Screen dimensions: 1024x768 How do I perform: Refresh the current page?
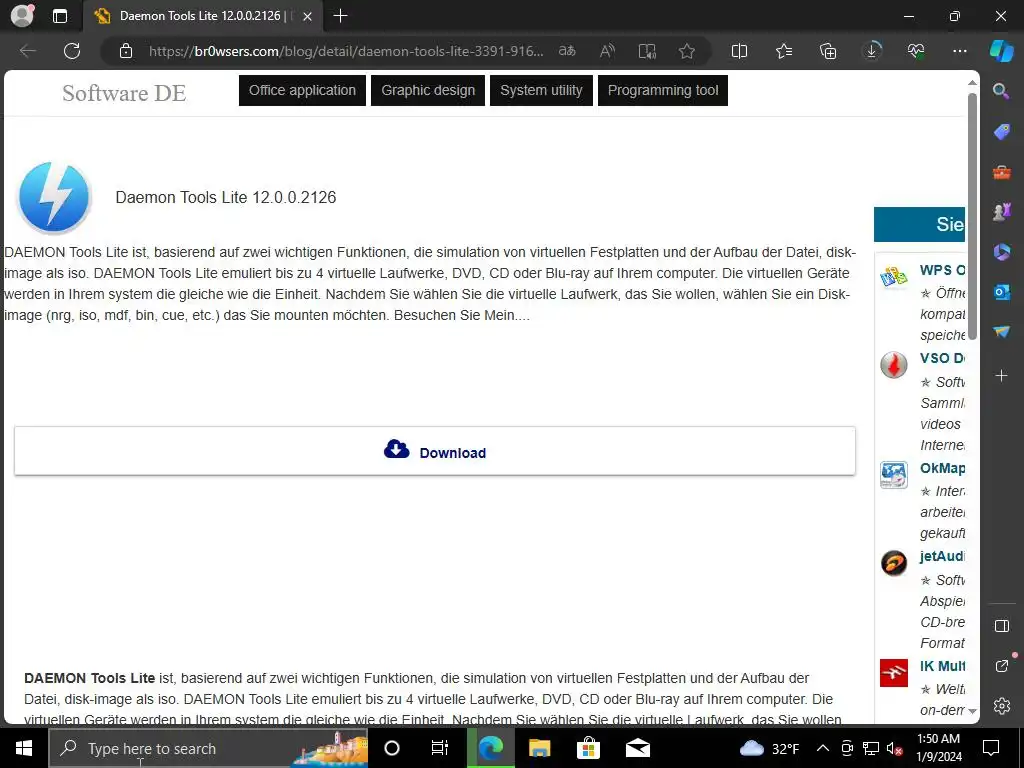coord(72,51)
